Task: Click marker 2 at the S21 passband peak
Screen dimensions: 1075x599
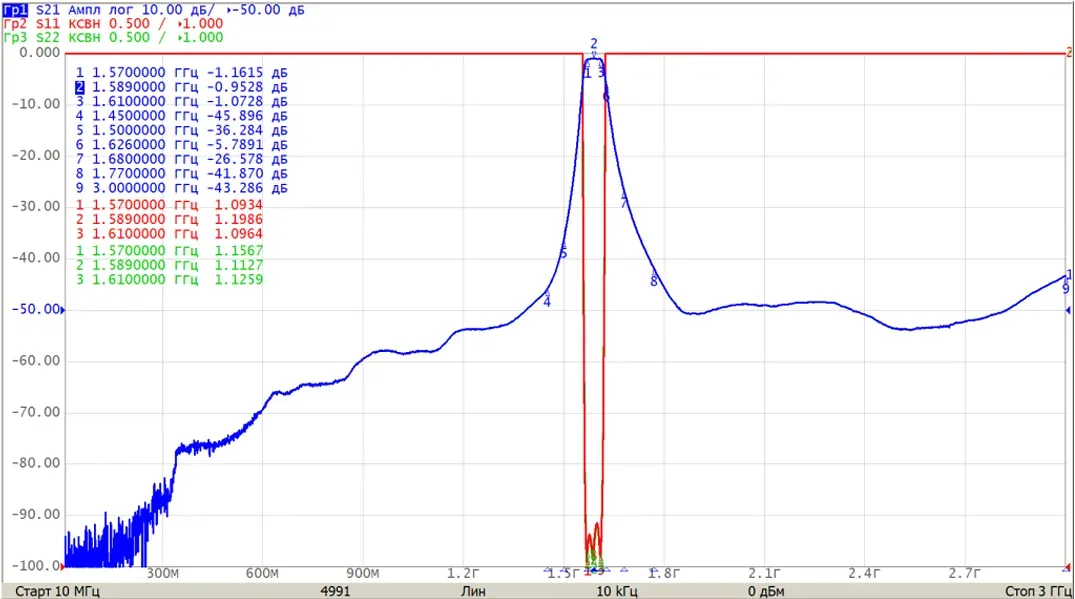Action: 594,46
